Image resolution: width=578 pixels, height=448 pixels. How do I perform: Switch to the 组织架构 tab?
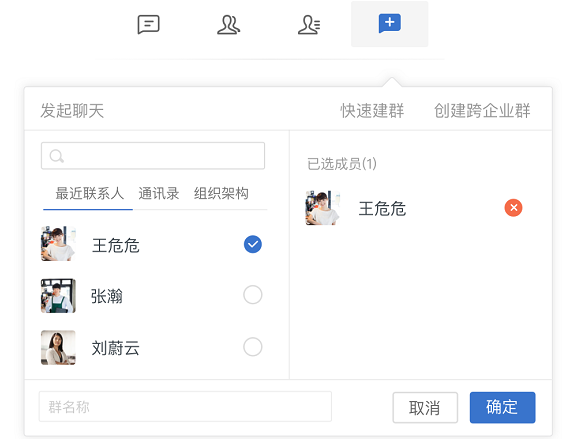[x=221, y=193]
